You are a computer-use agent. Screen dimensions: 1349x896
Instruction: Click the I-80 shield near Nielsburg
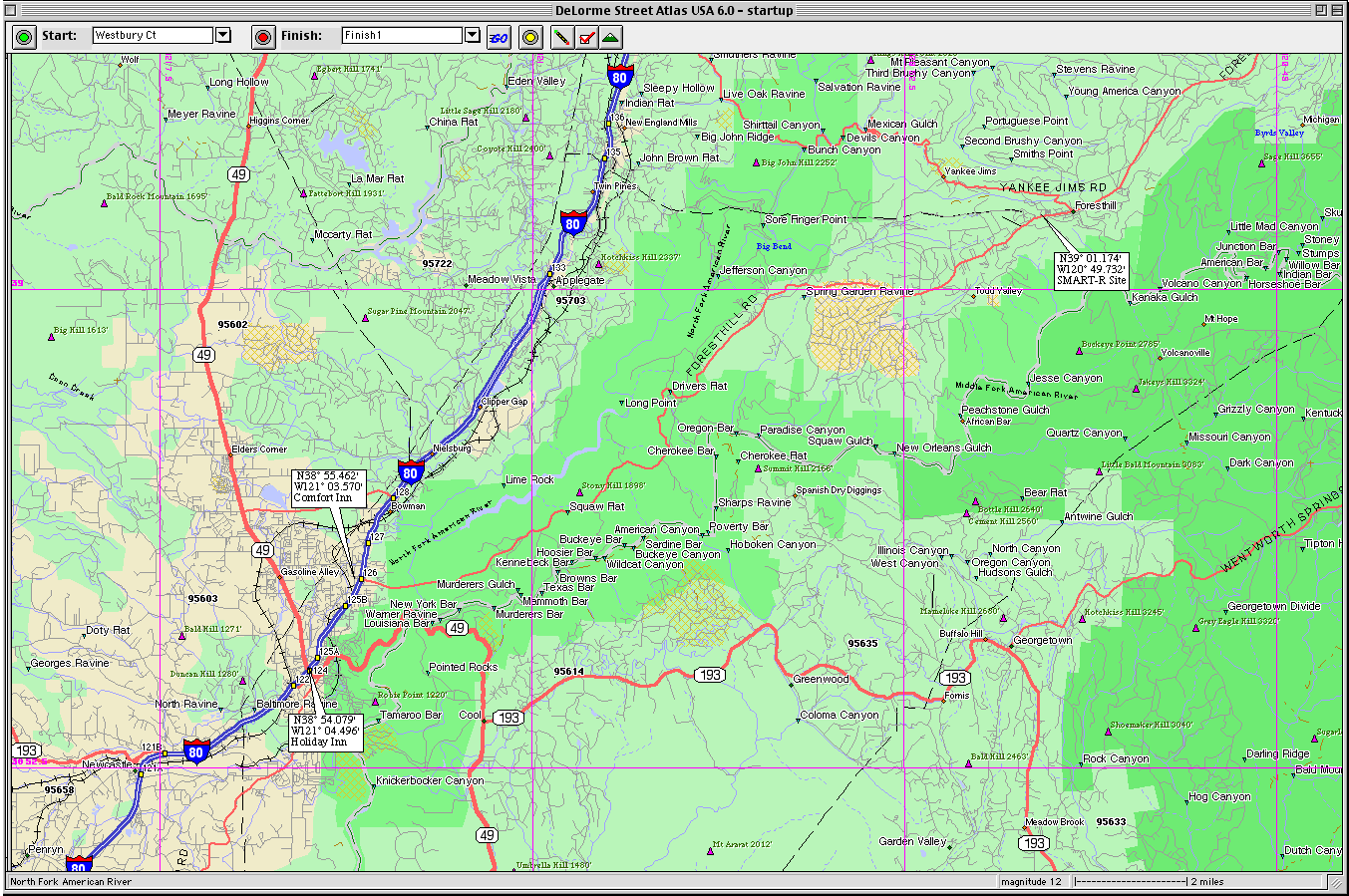click(x=410, y=471)
